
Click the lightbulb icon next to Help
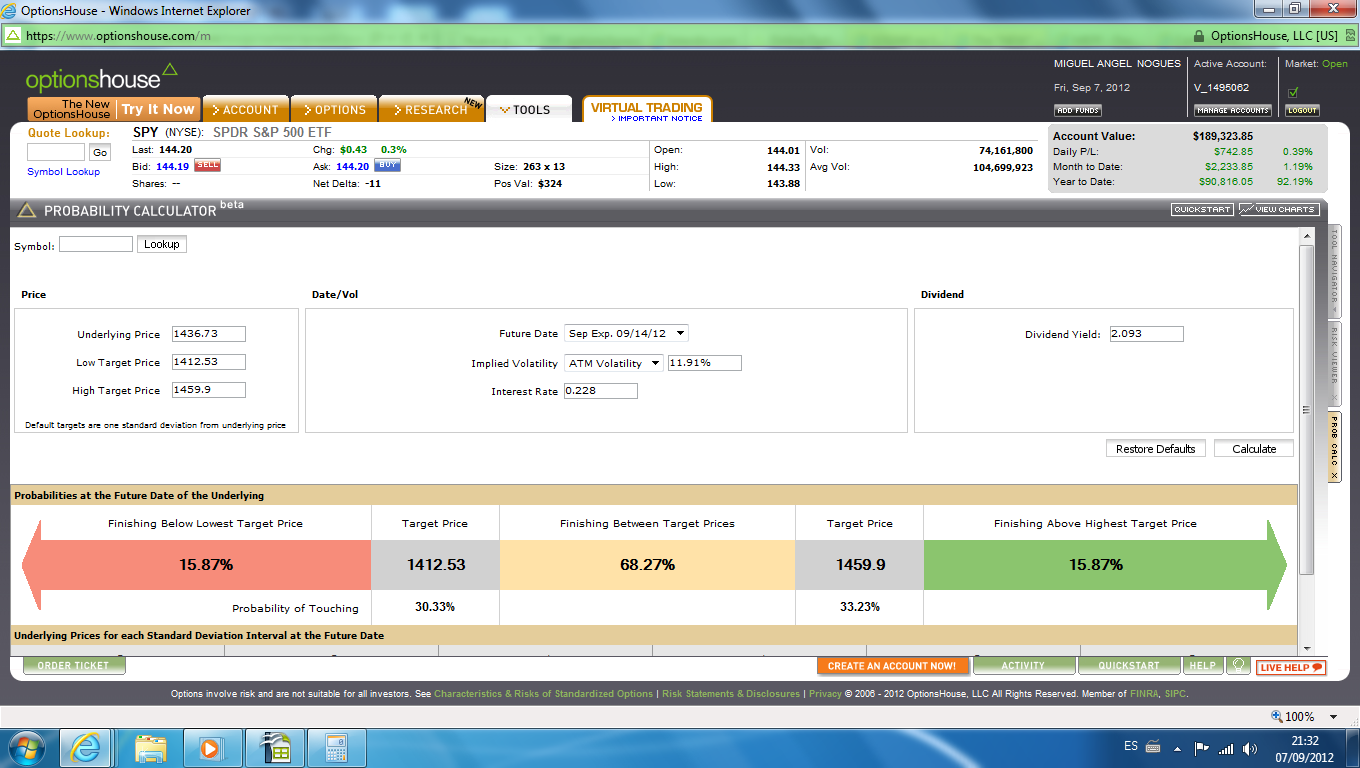coord(1238,665)
